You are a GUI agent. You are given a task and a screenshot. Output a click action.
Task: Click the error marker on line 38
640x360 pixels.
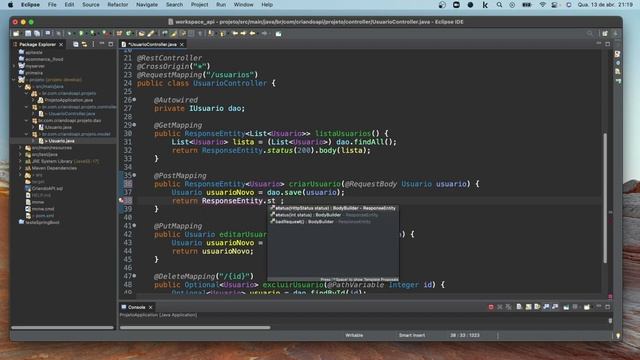coord(121,201)
